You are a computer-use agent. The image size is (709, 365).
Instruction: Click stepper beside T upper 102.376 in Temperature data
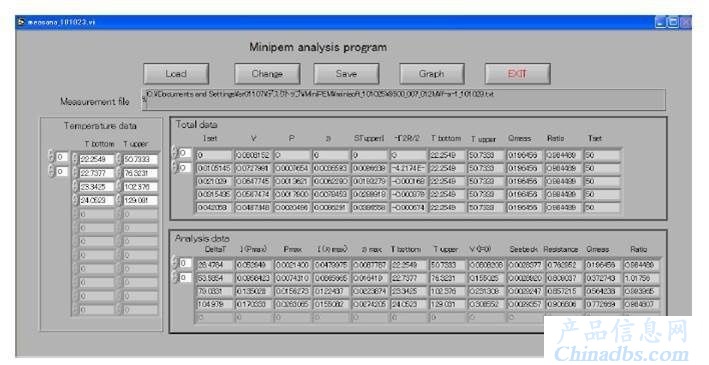coord(118,187)
